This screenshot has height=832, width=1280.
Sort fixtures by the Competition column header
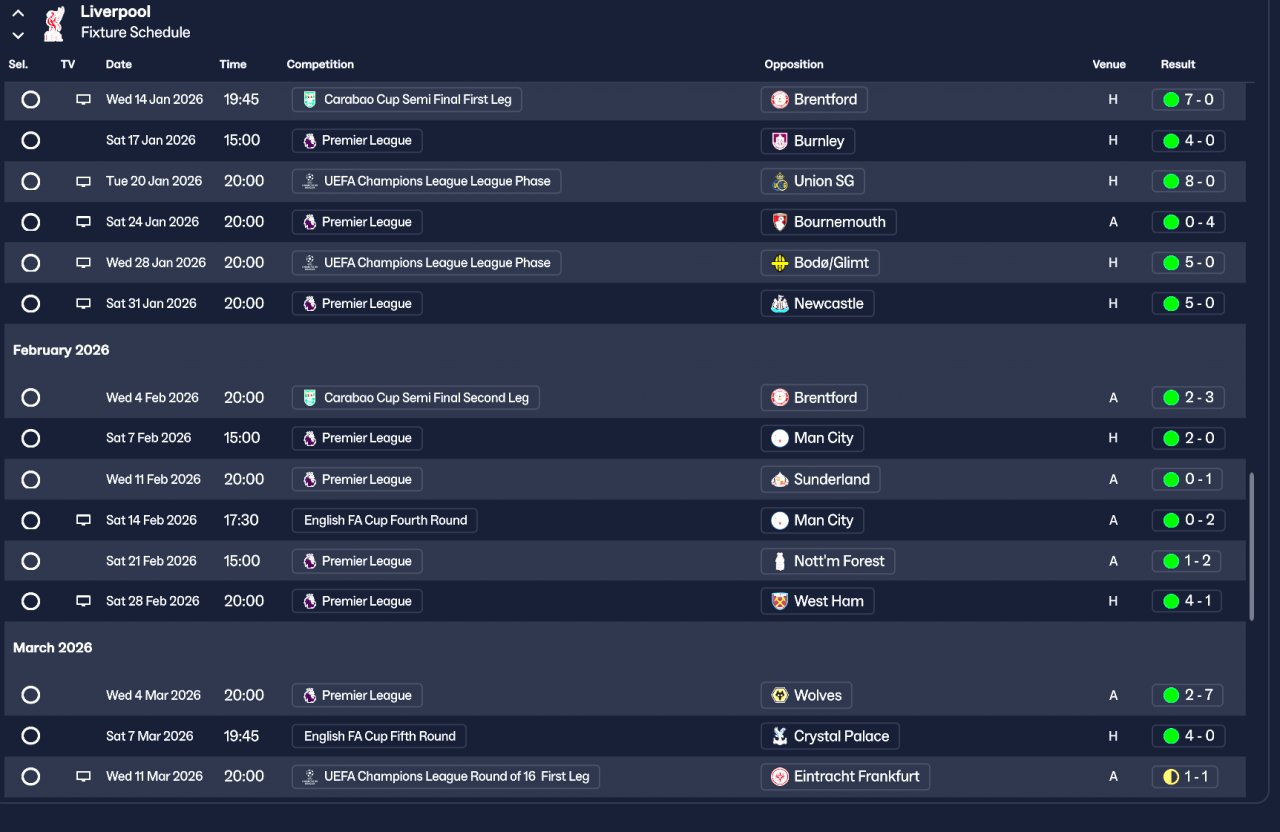[x=320, y=64]
